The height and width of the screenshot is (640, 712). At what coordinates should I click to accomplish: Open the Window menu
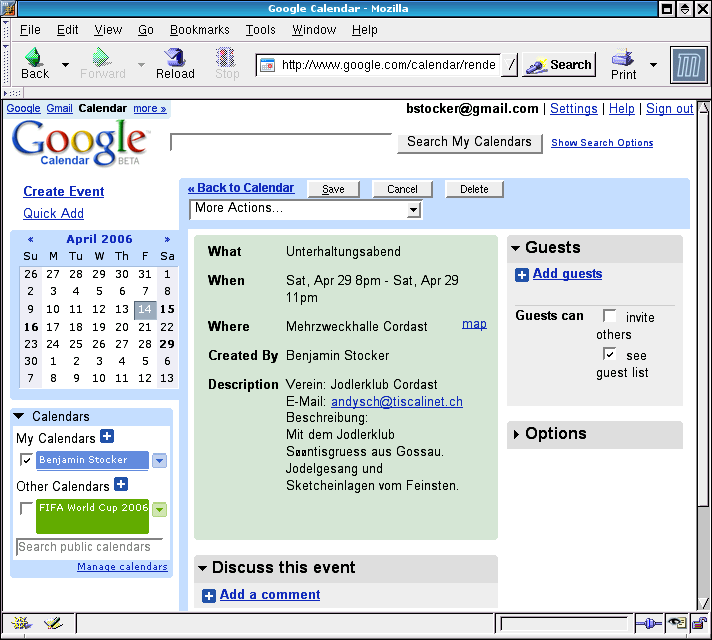click(x=314, y=30)
